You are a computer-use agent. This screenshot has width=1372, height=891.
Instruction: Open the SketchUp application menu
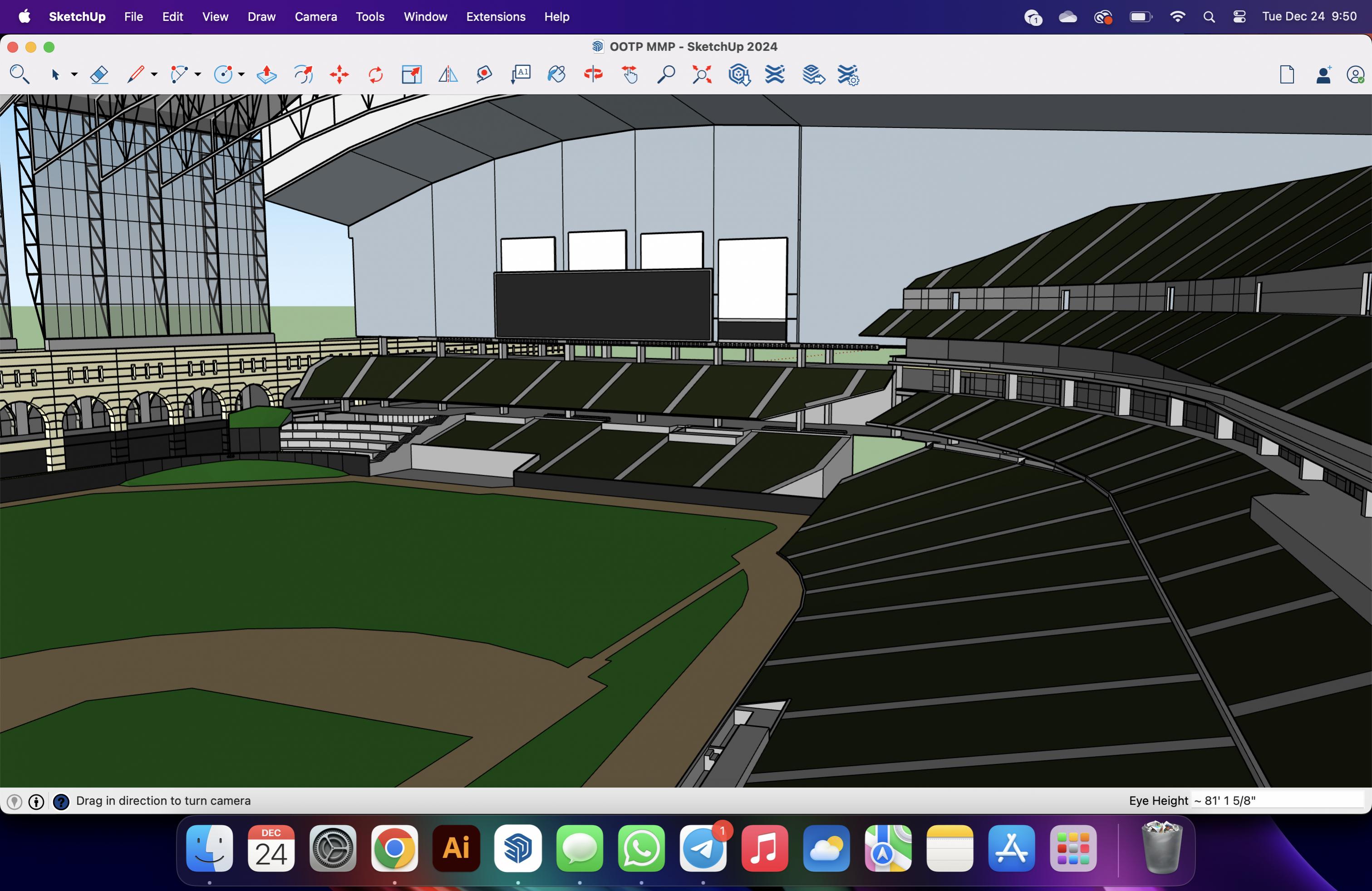coord(77,17)
